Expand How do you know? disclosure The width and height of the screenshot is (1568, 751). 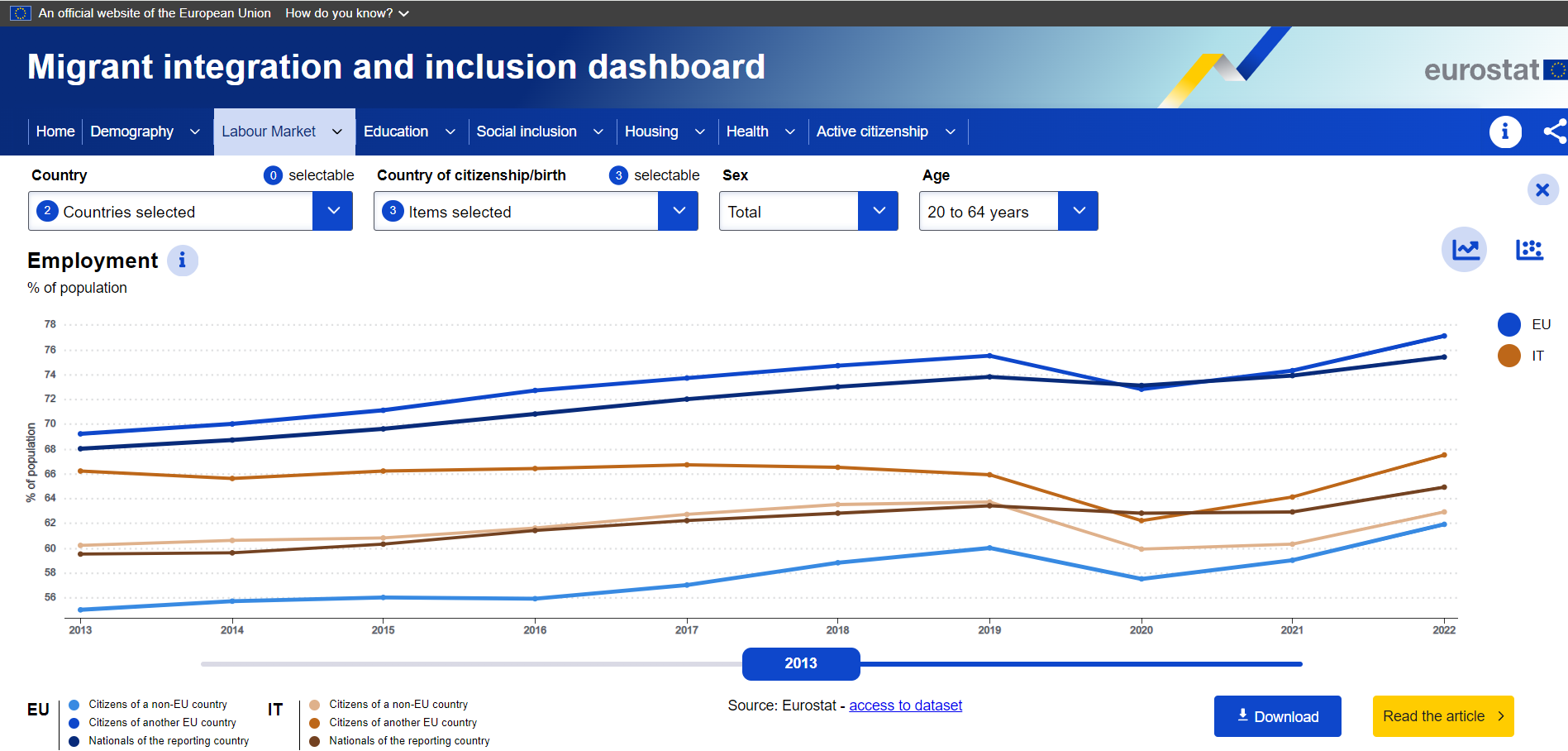point(347,13)
